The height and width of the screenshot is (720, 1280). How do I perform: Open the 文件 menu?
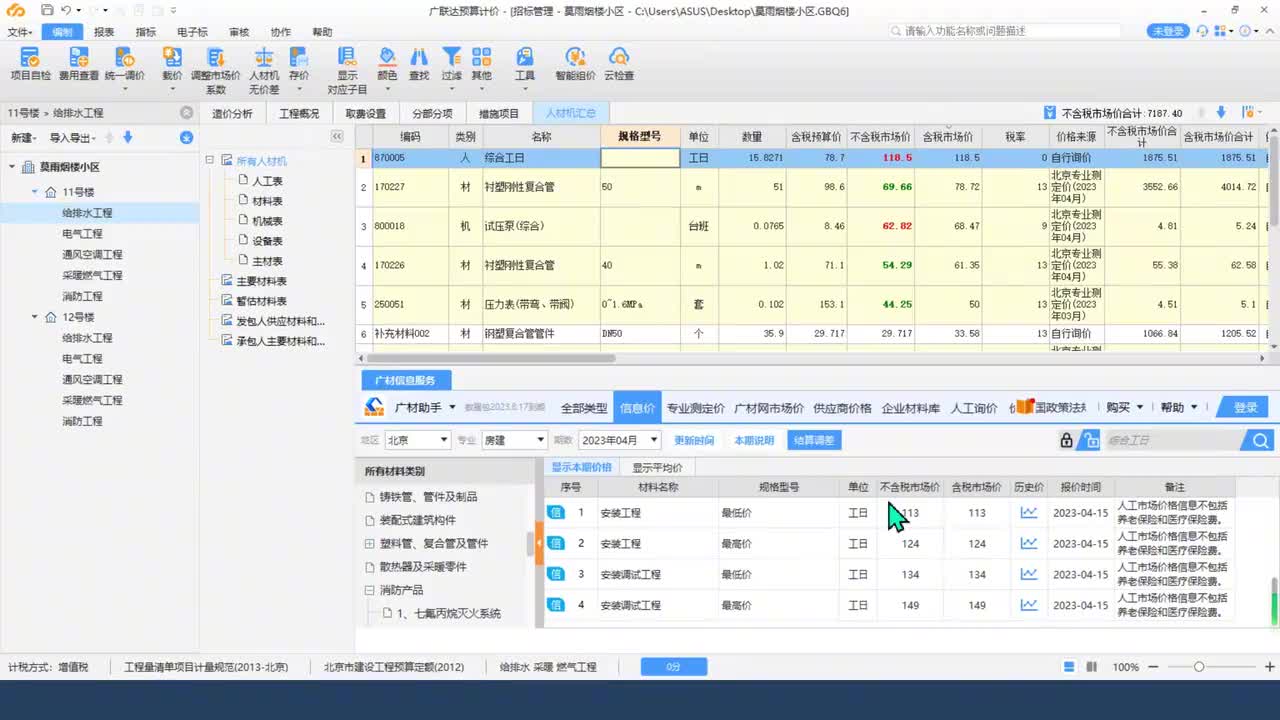(x=19, y=32)
